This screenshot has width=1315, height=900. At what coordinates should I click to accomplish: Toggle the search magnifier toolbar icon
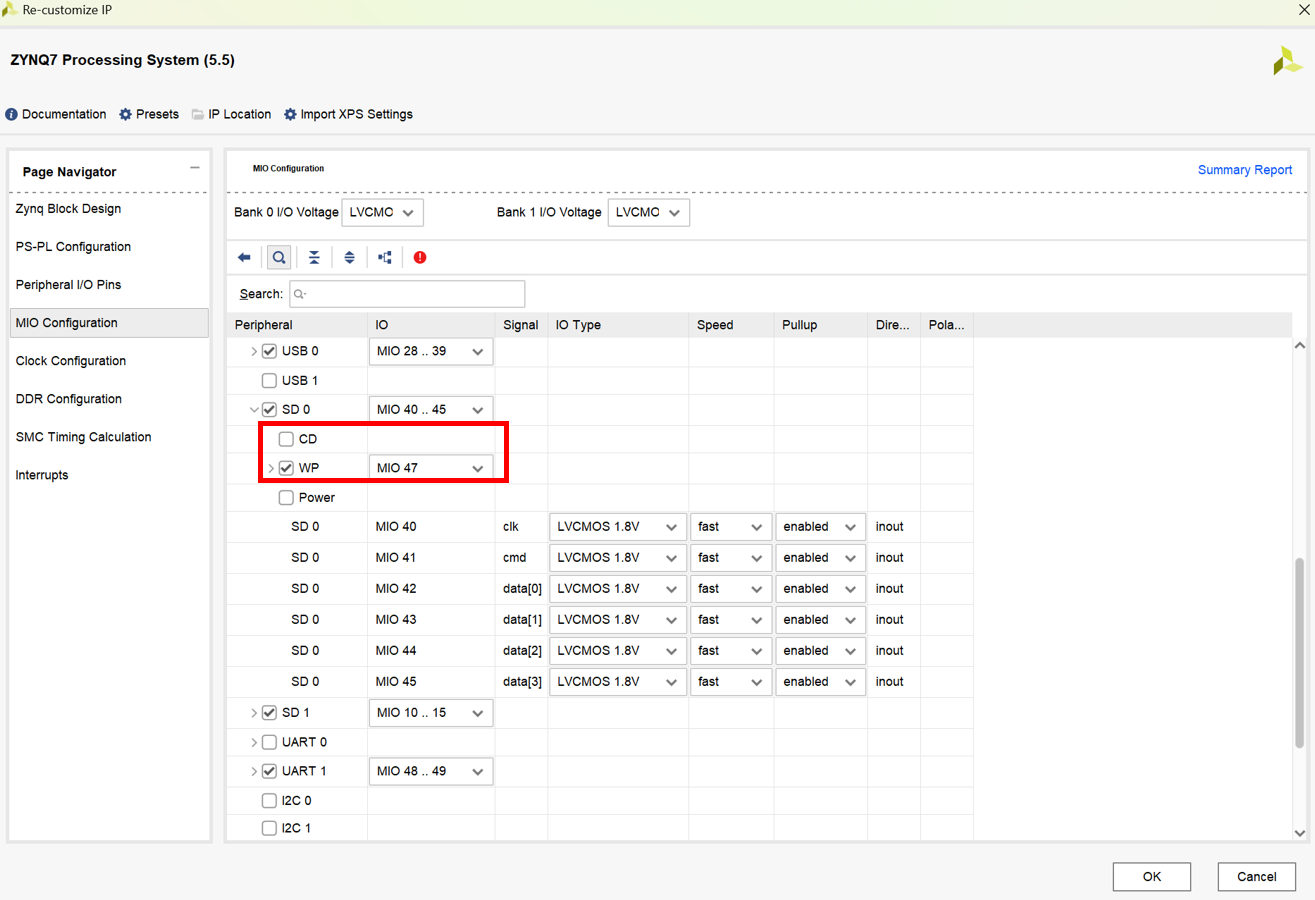coord(279,257)
